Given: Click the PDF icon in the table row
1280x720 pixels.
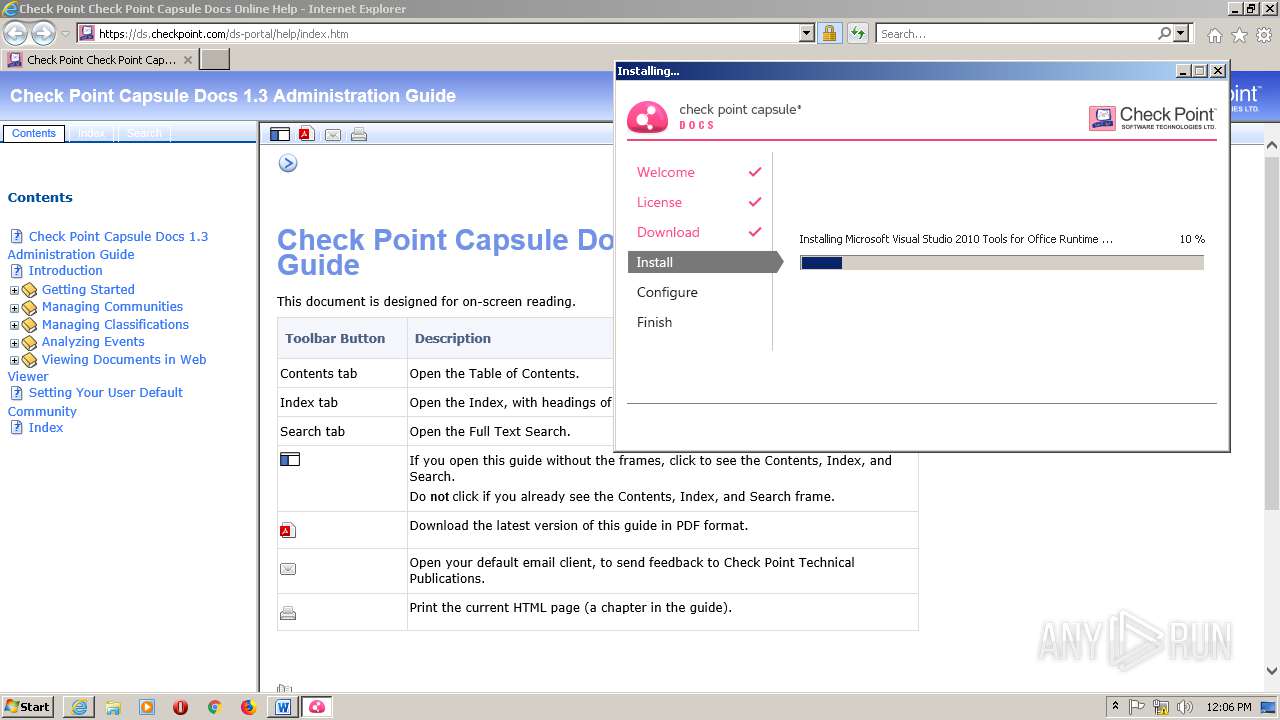Looking at the screenshot, I should click(x=288, y=530).
